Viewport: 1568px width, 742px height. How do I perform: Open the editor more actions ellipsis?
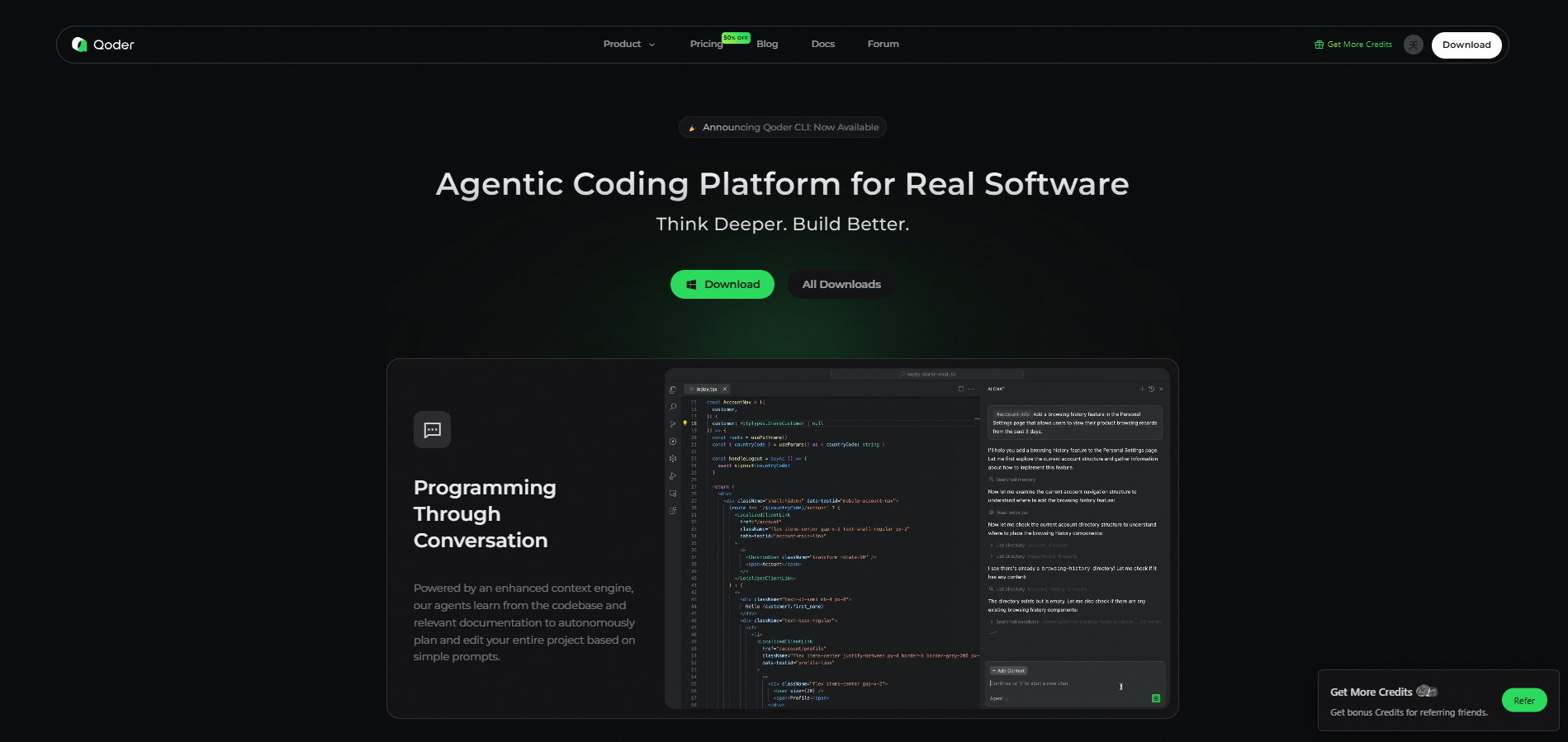971,389
